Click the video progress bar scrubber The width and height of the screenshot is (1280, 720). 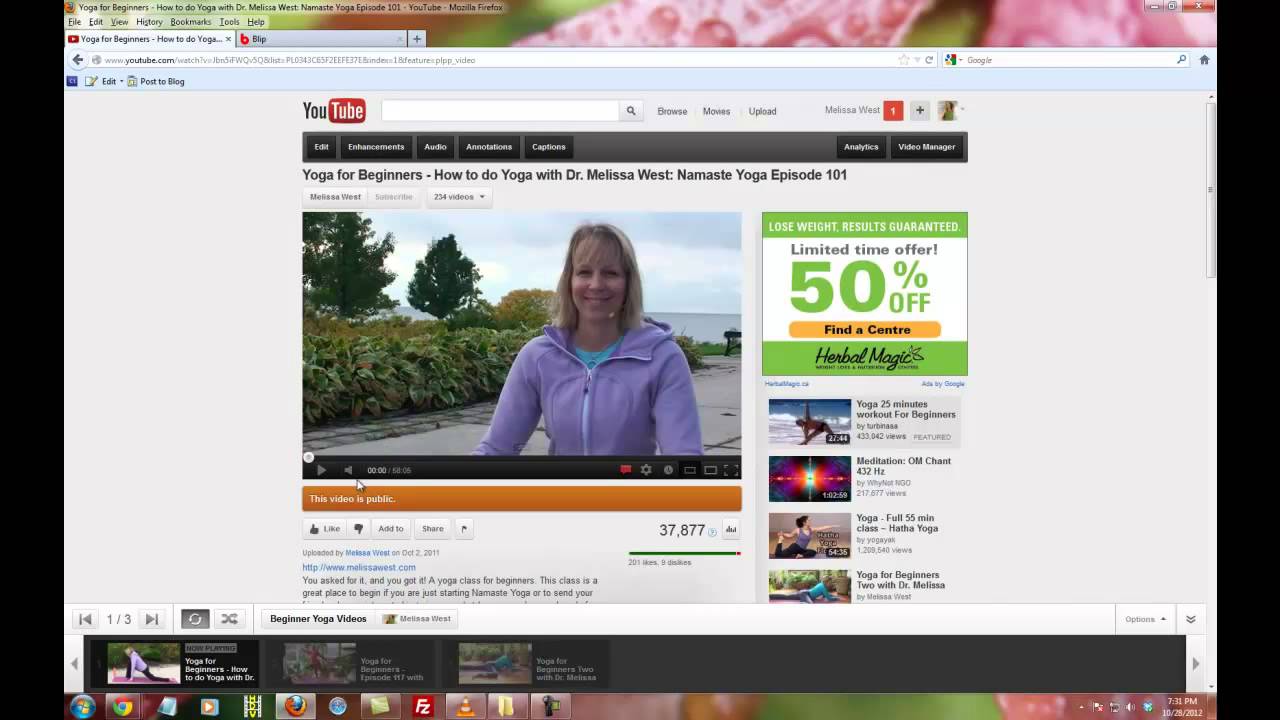tap(308, 458)
